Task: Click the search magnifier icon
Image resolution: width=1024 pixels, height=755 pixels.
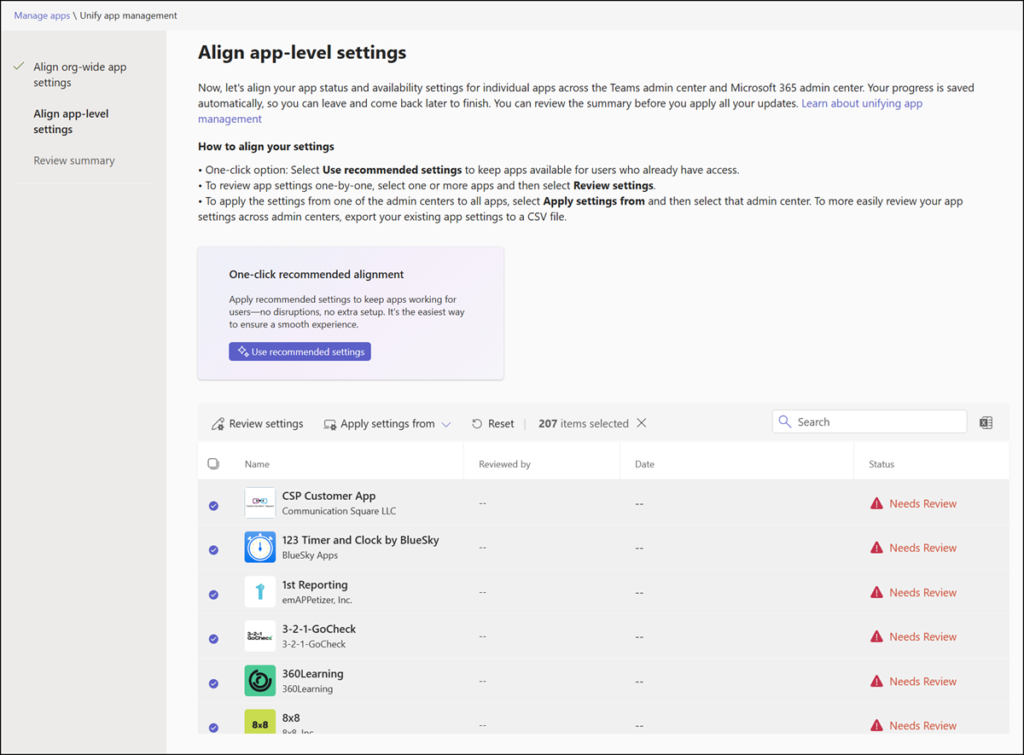Action: (x=785, y=422)
